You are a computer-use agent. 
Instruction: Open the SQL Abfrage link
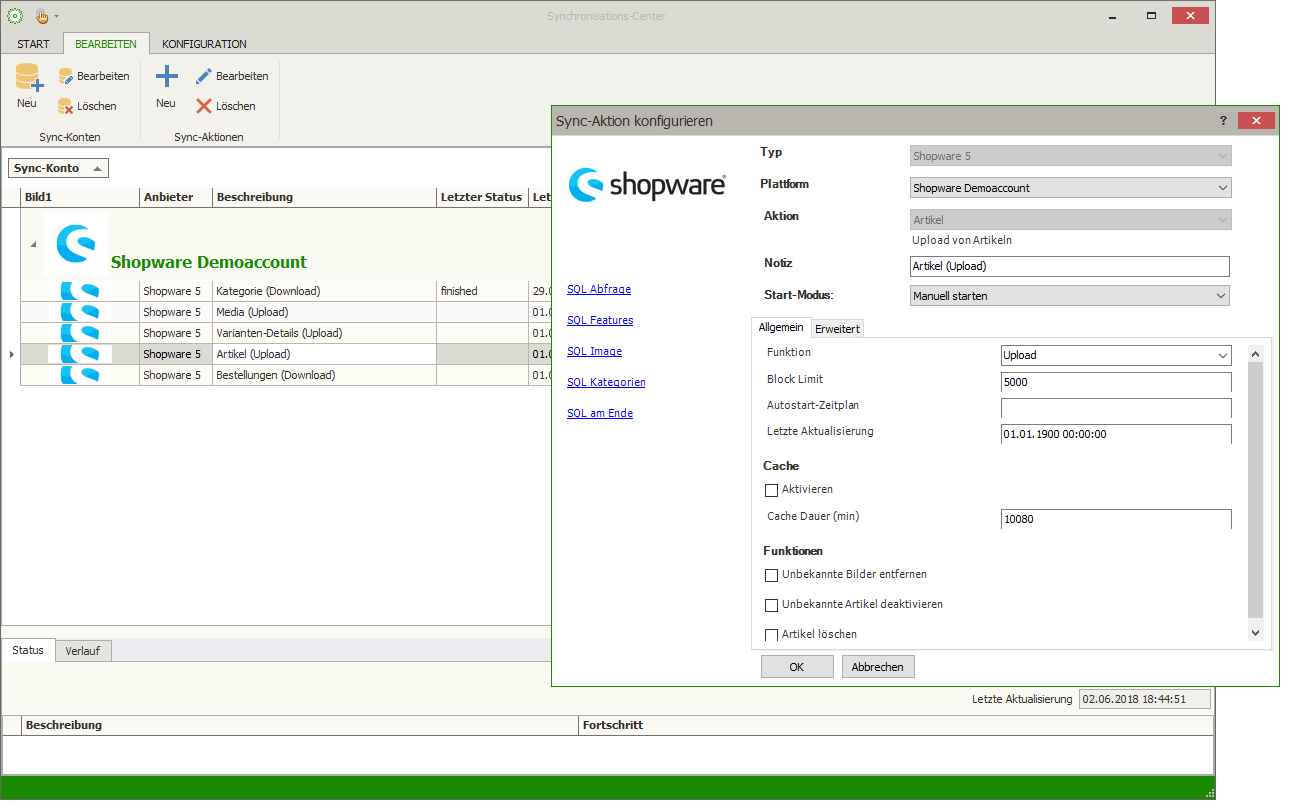pos(599,289)
